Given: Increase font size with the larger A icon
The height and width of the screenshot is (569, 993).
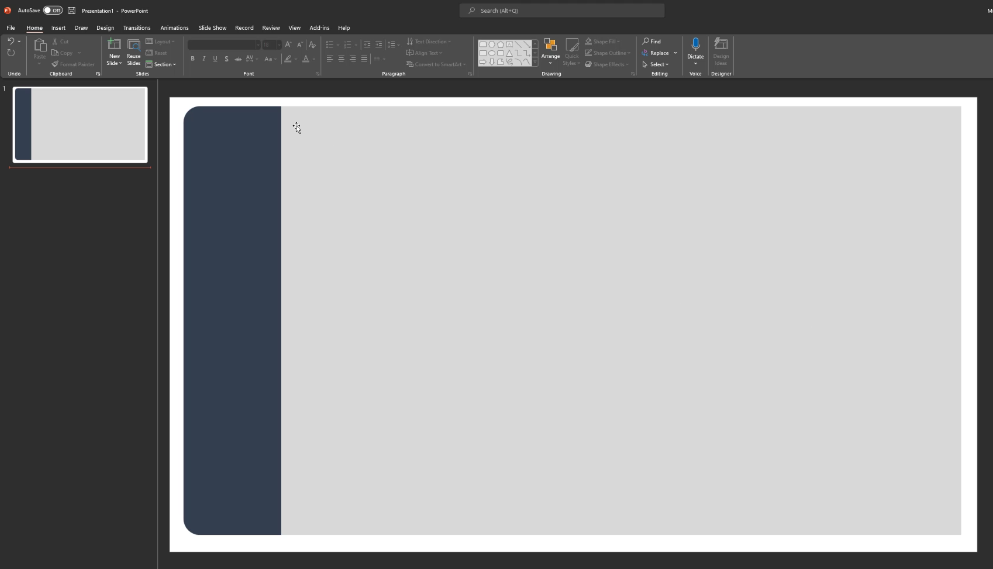Looking at the screenshot, I should [x=288, y=44].
